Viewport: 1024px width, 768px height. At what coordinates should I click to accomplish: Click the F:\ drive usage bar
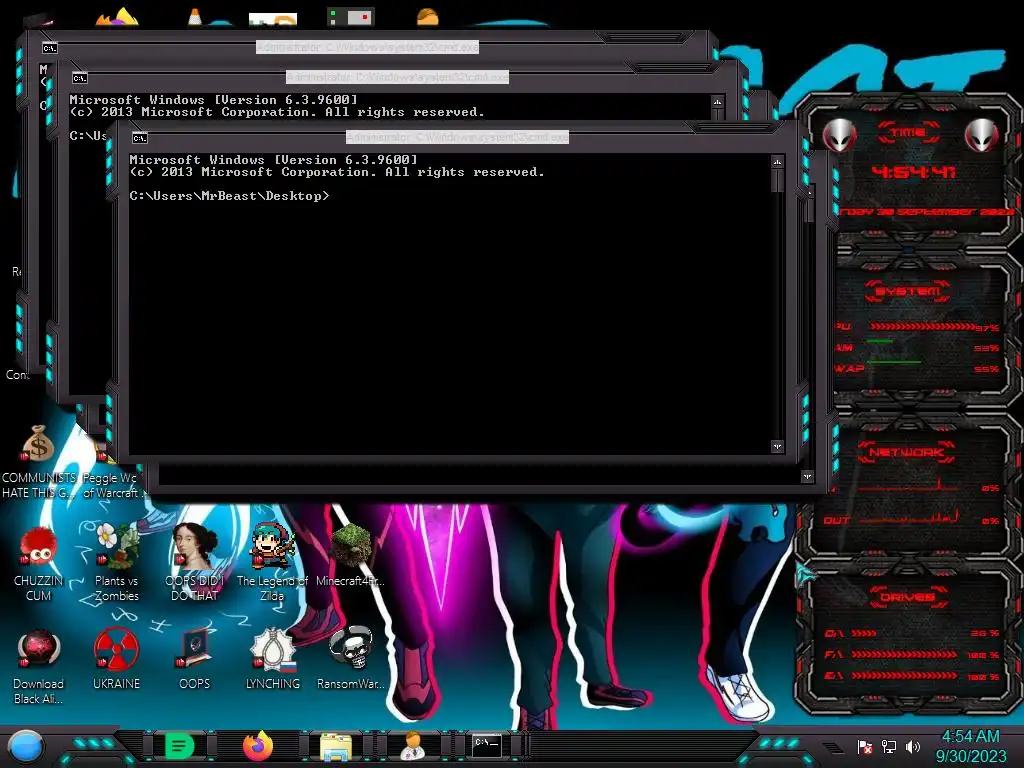pyautogui.click(x=904, y=654)
